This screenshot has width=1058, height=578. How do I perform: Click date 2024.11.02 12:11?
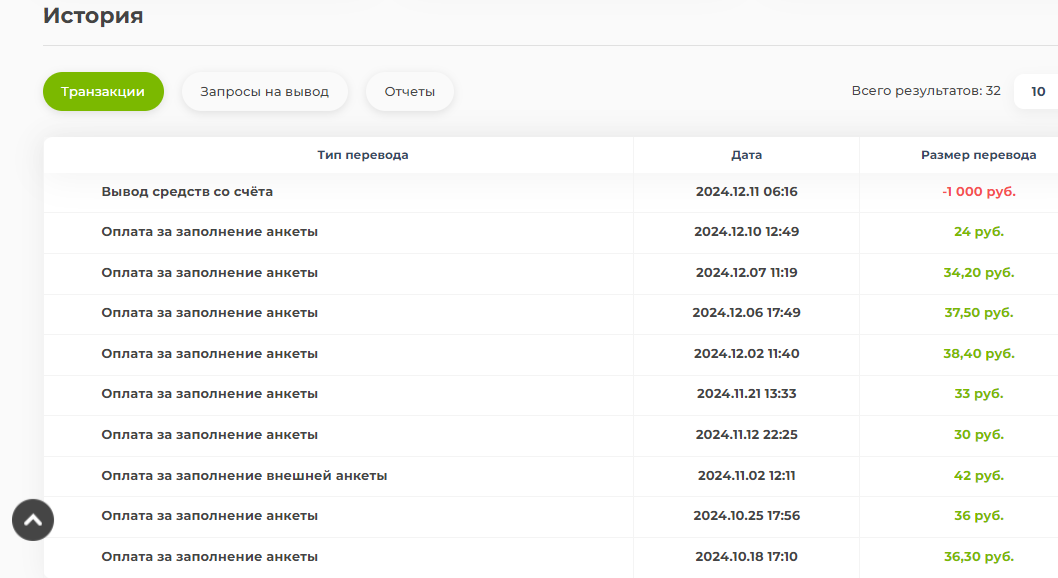(746, 475)
